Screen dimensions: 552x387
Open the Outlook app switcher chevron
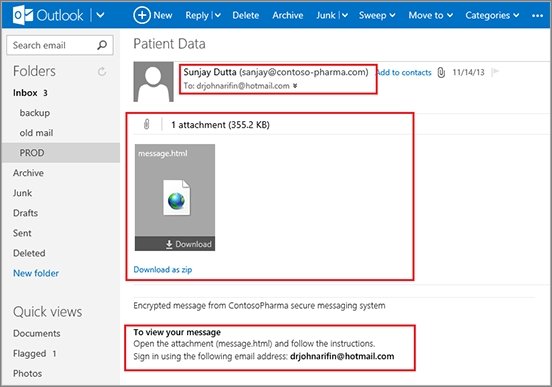[x=100, y=15]
